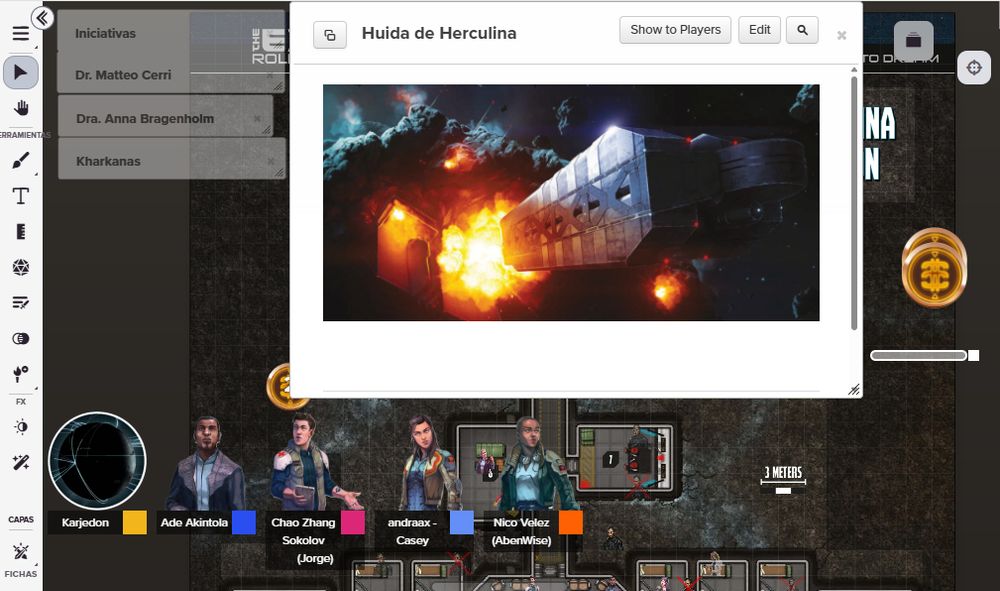Toggle the day/night brightness FX tool
The height and width of the screenshot is (591, 1000).
click(20, 427)
